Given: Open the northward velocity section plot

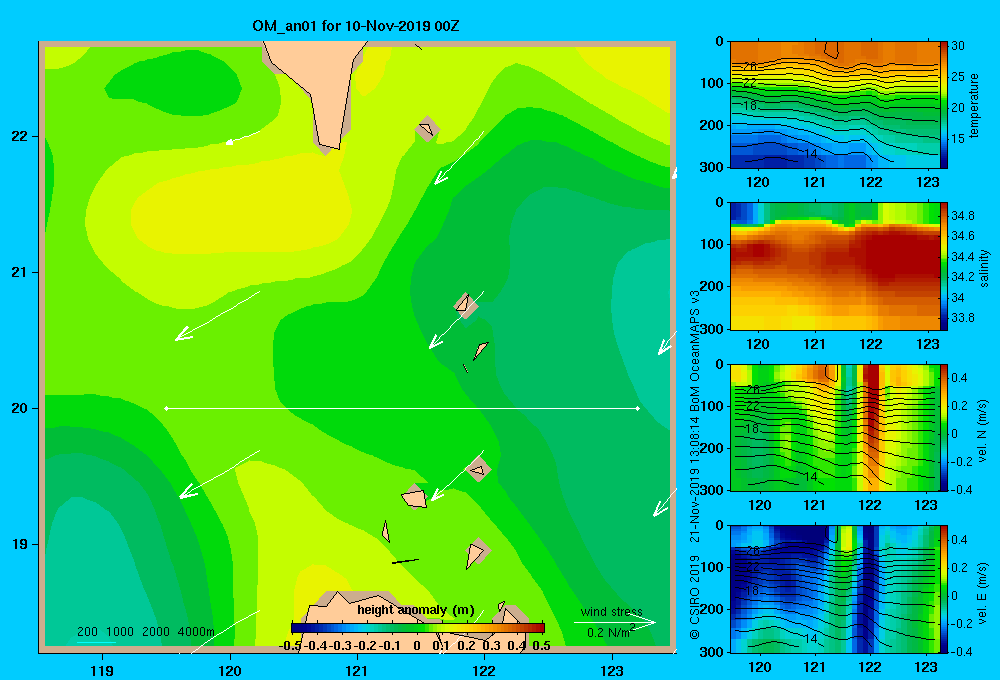Looking at the screenshot, I should (834, 427).
